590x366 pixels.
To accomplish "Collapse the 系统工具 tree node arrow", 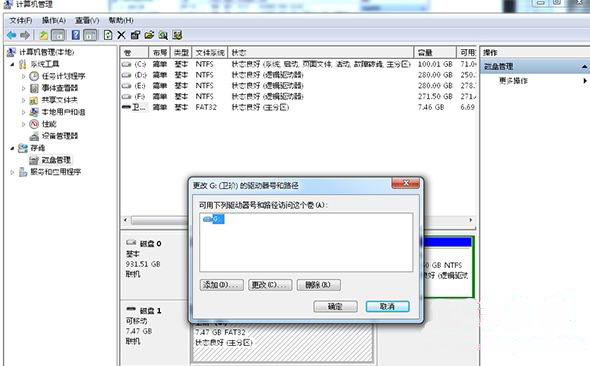I will coord(12,64).
